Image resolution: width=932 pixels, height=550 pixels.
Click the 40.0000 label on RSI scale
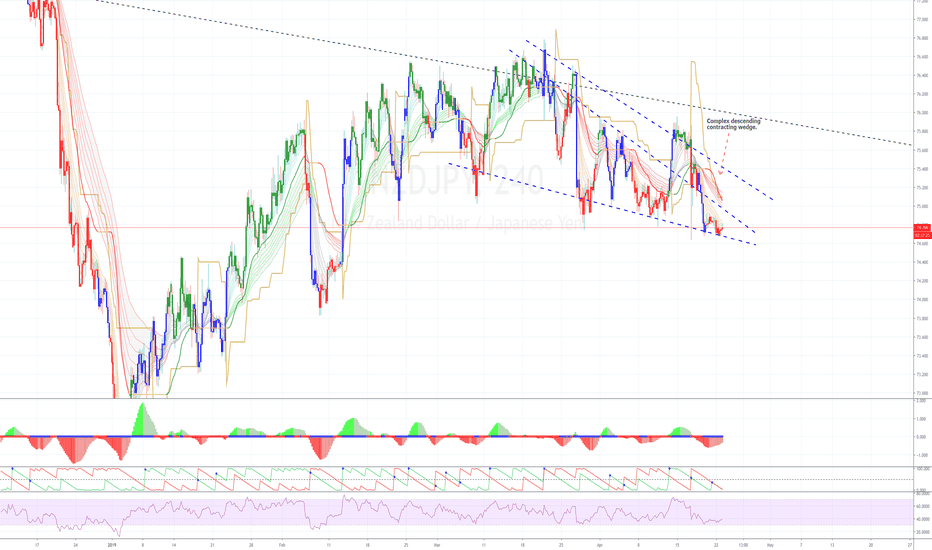923,519
